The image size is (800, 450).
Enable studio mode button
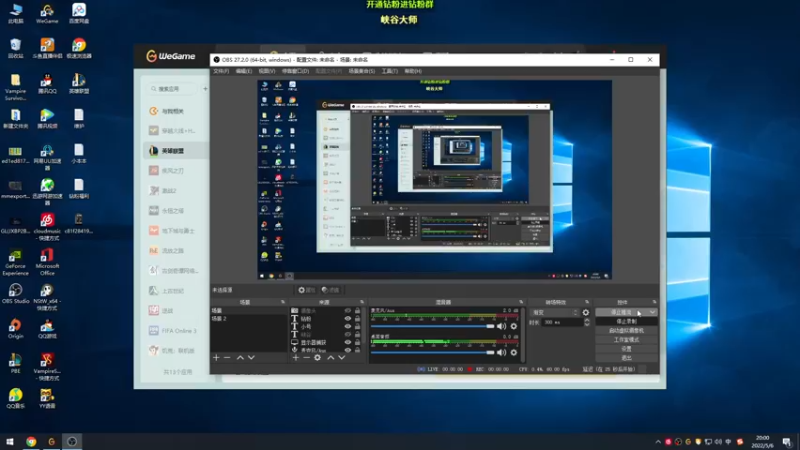tap(627, 340)
